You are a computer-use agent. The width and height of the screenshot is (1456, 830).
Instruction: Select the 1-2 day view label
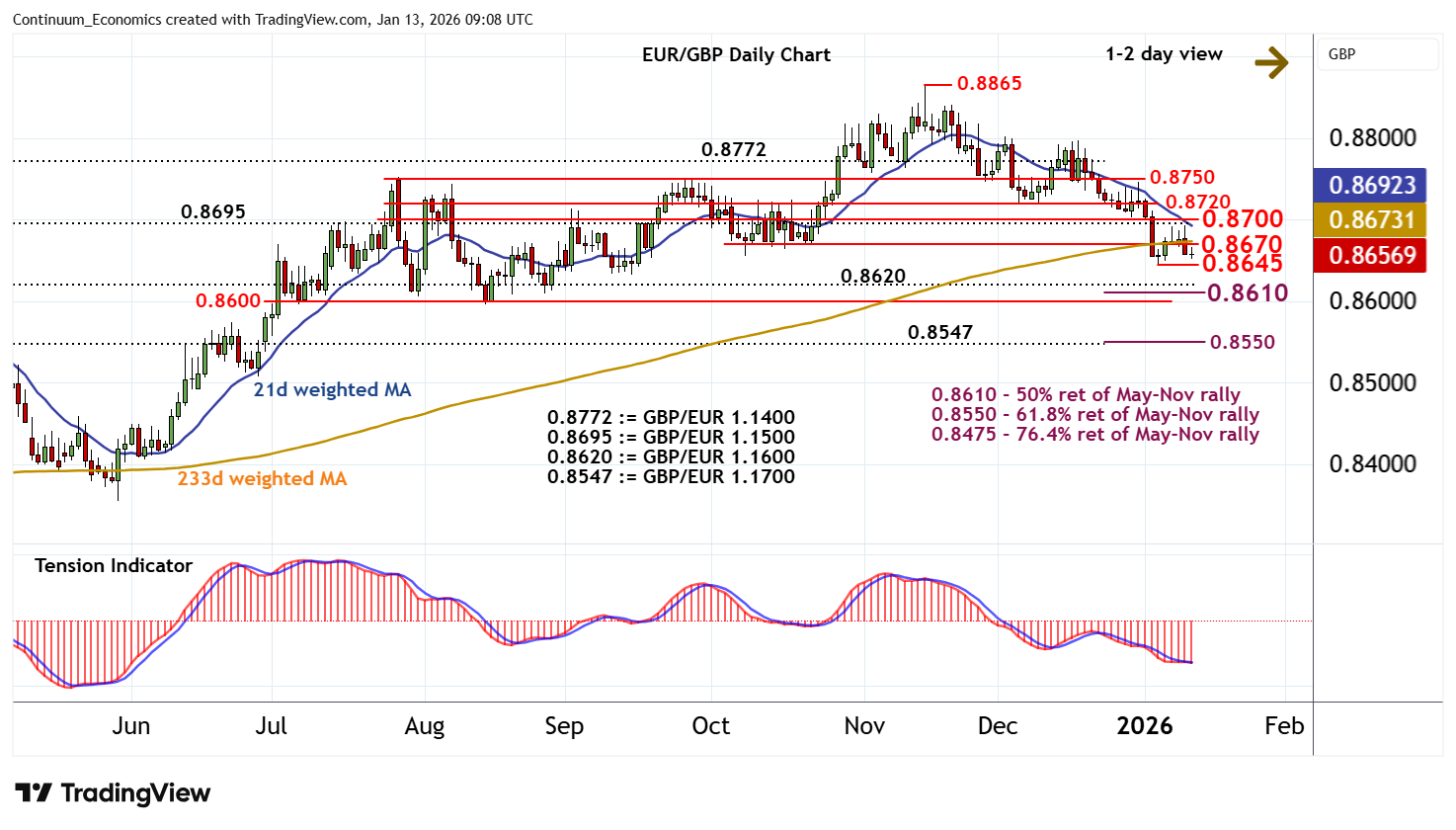click(x=1164, y=54)
